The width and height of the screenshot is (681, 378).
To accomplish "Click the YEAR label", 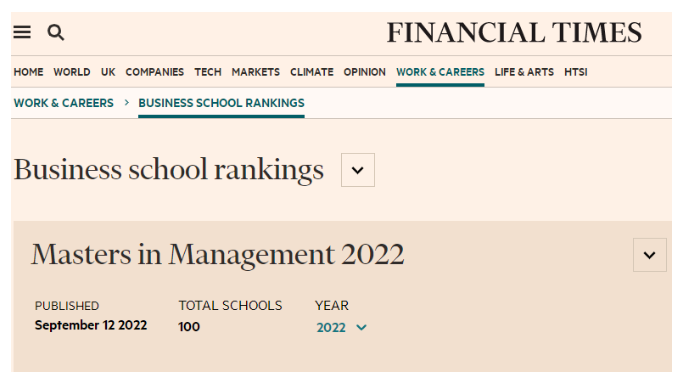I will [332, 305].
